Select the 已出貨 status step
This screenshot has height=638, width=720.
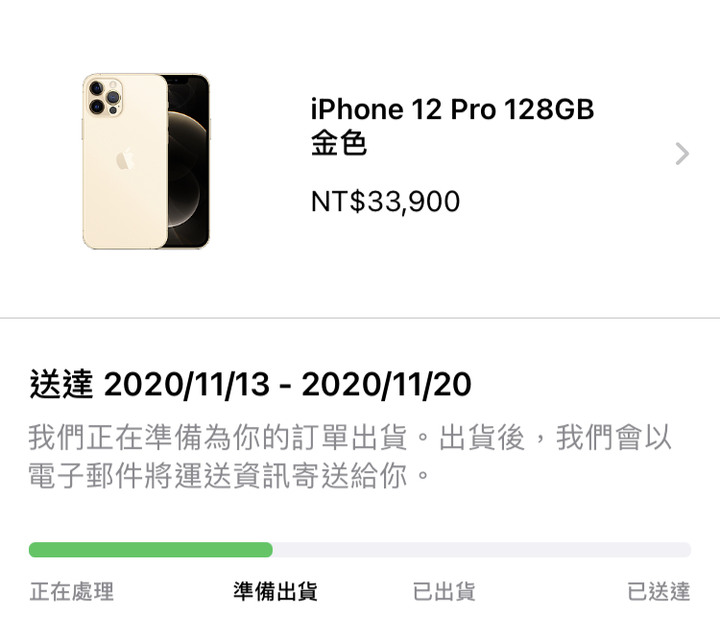444,591
